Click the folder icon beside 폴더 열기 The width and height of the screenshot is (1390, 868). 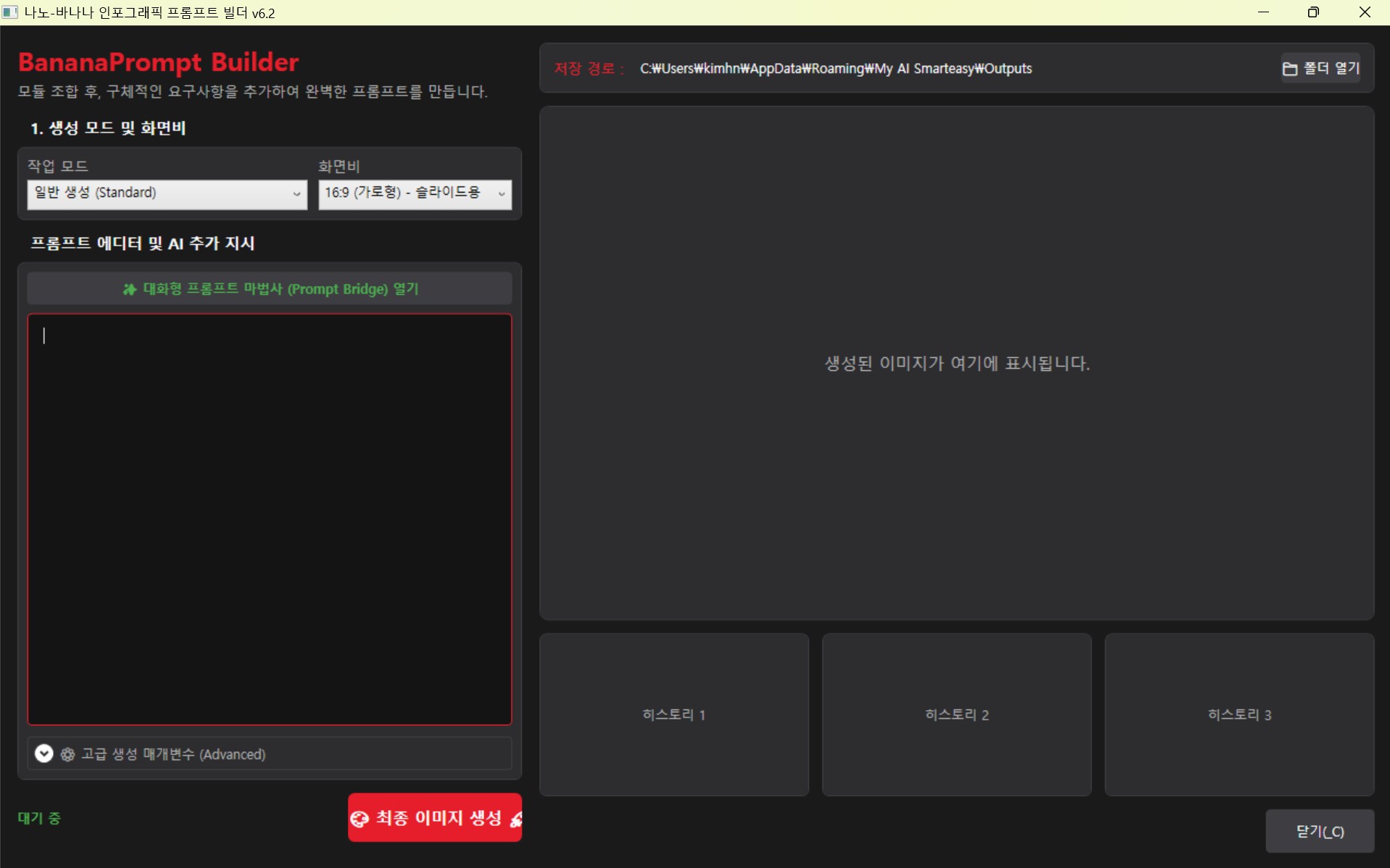coord(1290,69)
